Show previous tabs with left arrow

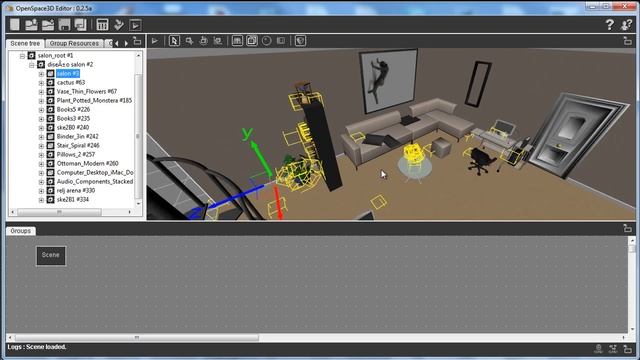coord(117,43)
